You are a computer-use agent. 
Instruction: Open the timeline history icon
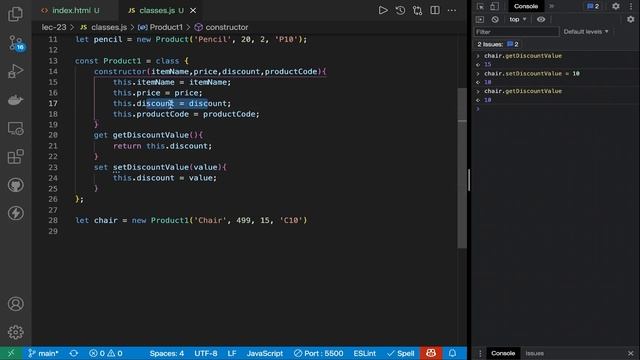click(x=400, y=10)
